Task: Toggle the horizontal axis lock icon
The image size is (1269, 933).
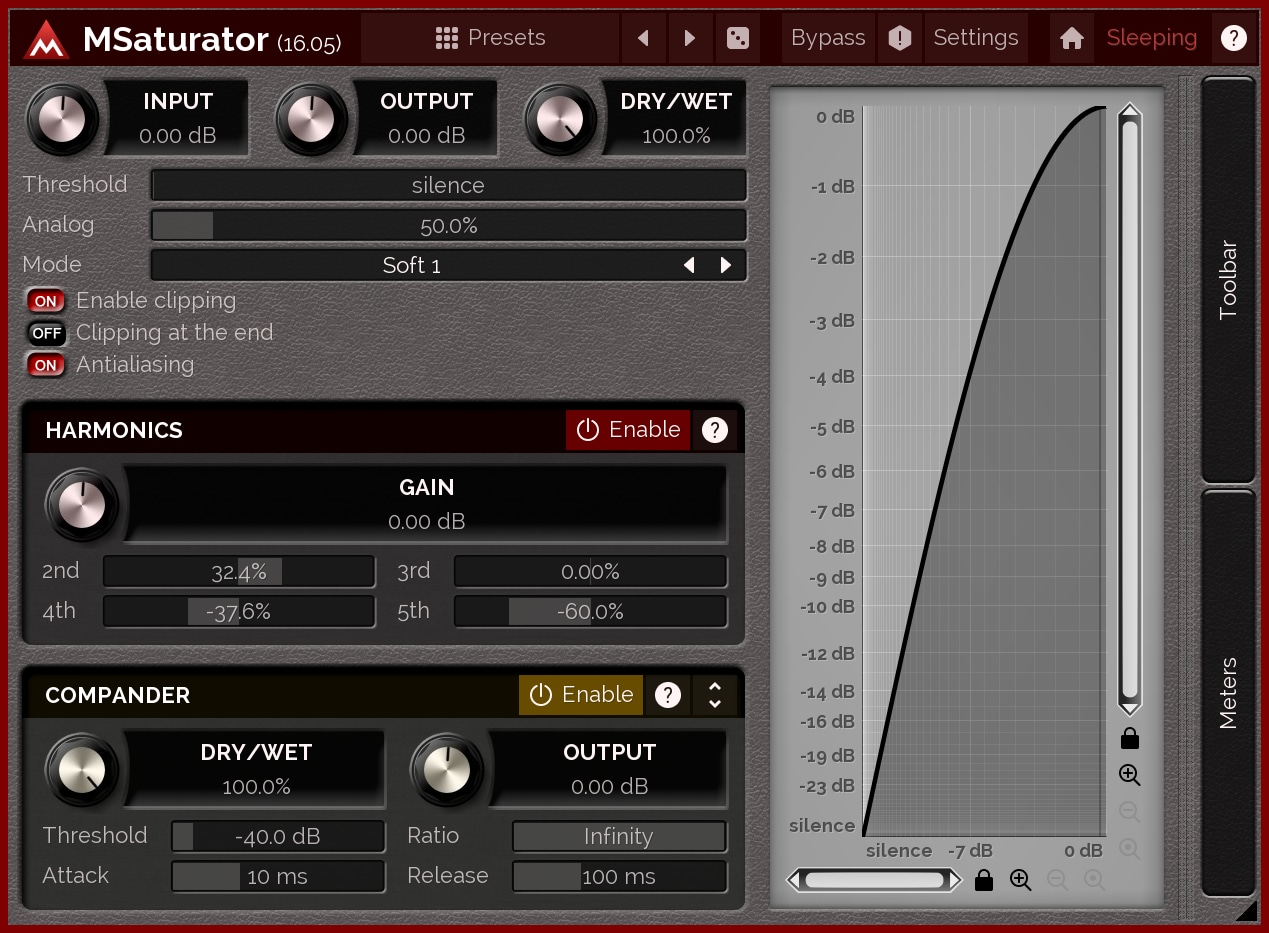Action: (984, 880)
